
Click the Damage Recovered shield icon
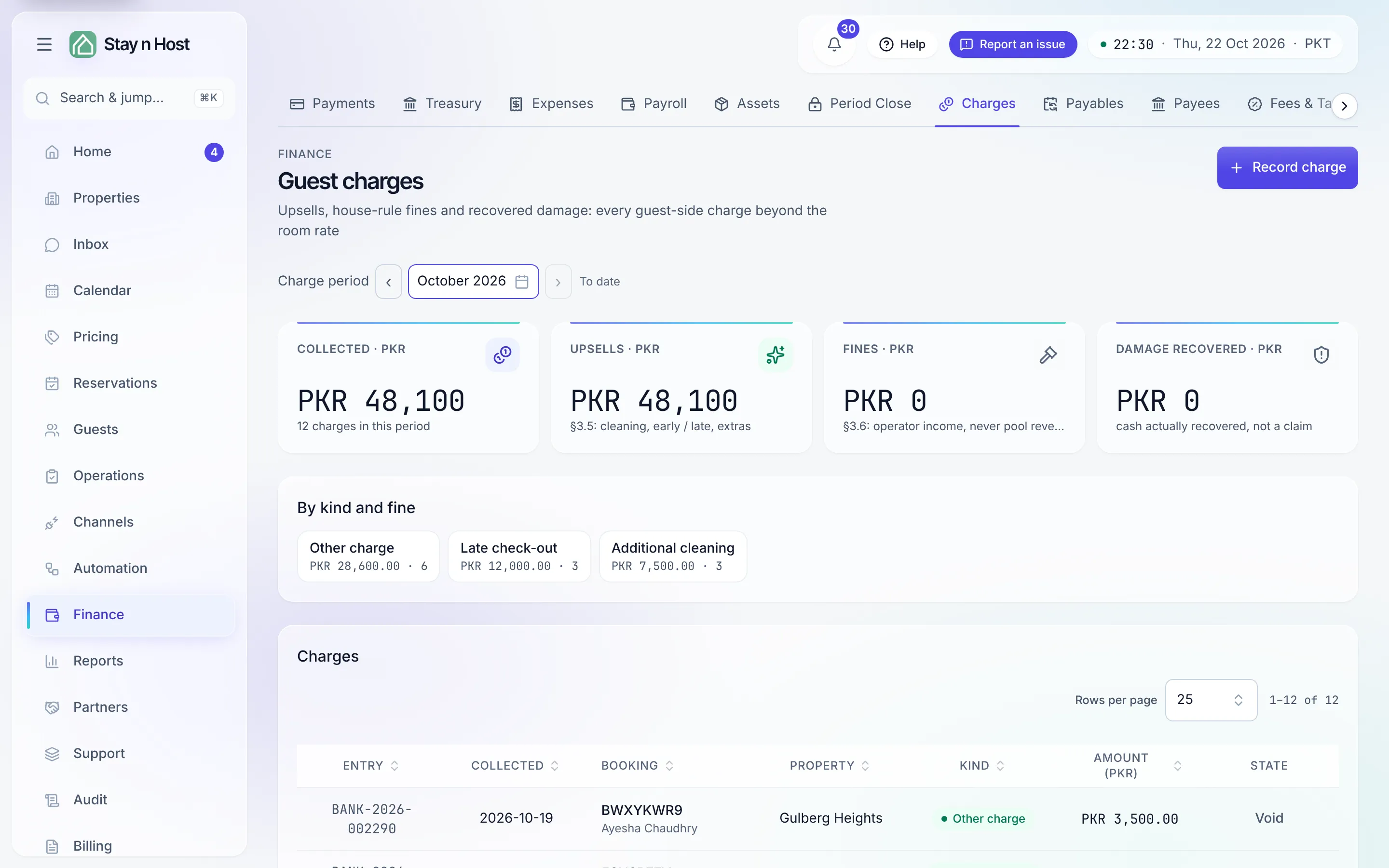tap(1321, 355)
